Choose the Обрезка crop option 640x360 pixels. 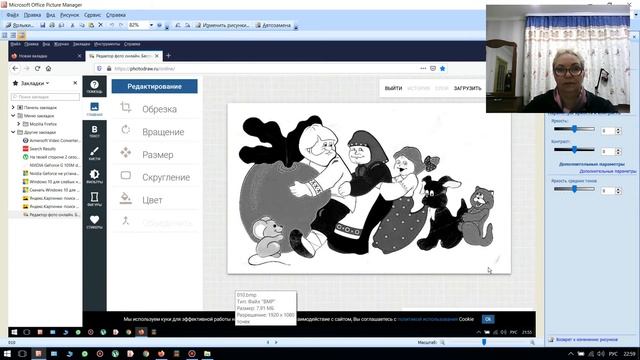[x=155, y=109]
